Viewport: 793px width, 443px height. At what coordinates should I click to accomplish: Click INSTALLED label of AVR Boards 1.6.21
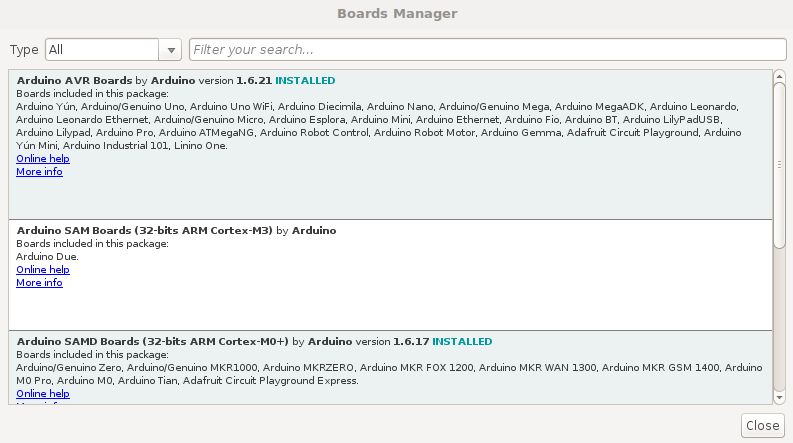click(x=305, y=80)
